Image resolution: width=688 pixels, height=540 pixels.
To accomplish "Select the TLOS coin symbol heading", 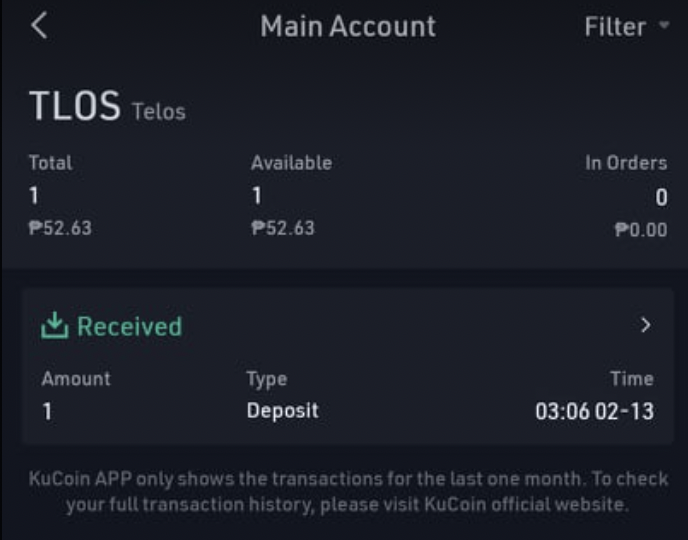I will (x=75, y=105).
